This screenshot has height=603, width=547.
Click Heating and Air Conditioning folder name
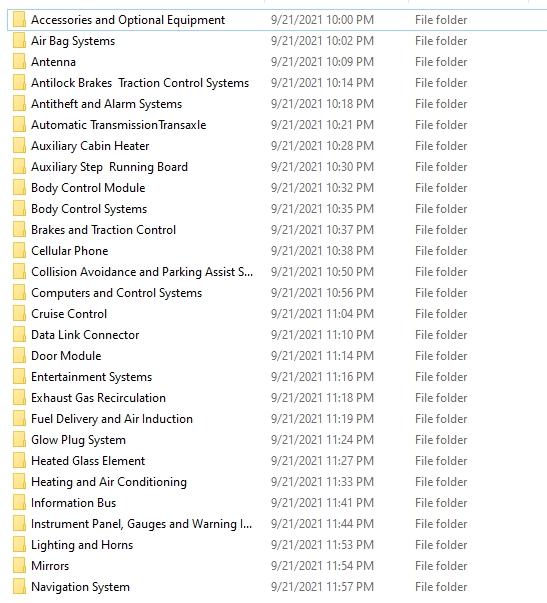[109, 482]
